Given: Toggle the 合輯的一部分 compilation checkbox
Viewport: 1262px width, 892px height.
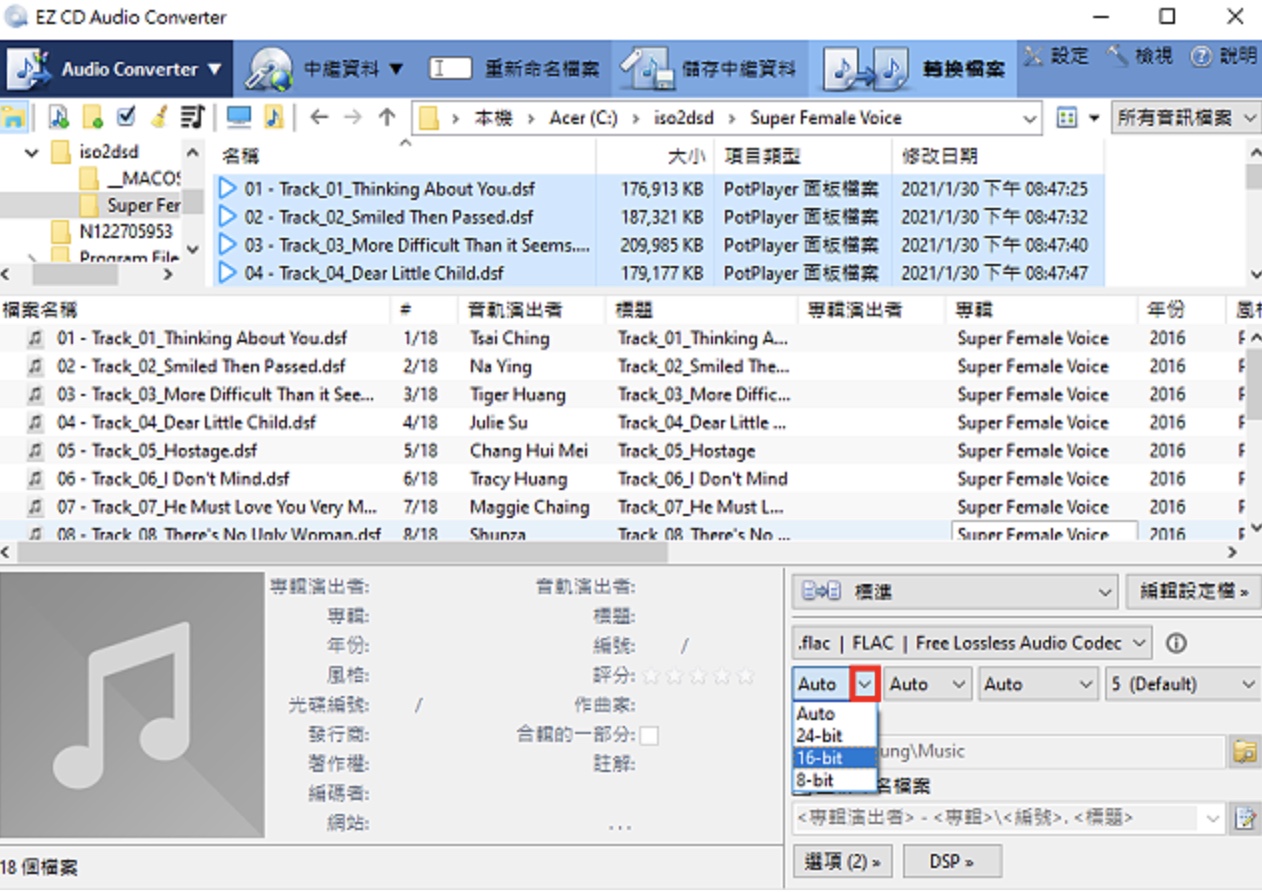Looking at the screenshot, I should [649, 735].
